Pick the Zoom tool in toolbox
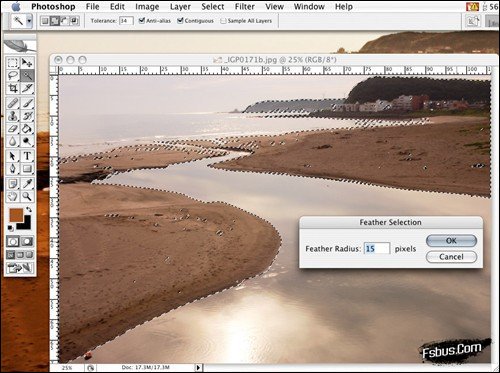 click(x=27, y=196)
